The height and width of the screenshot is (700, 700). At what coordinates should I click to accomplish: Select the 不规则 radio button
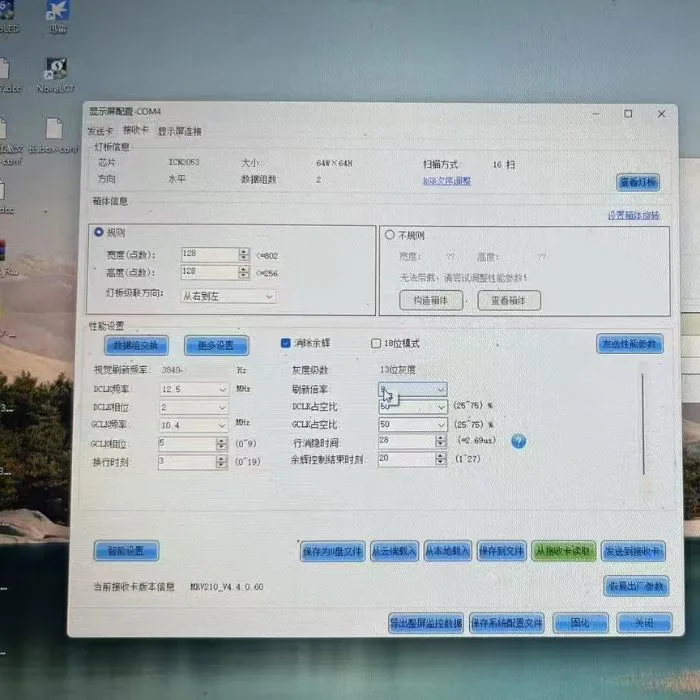pyautogui.click(x=390, y=235)
